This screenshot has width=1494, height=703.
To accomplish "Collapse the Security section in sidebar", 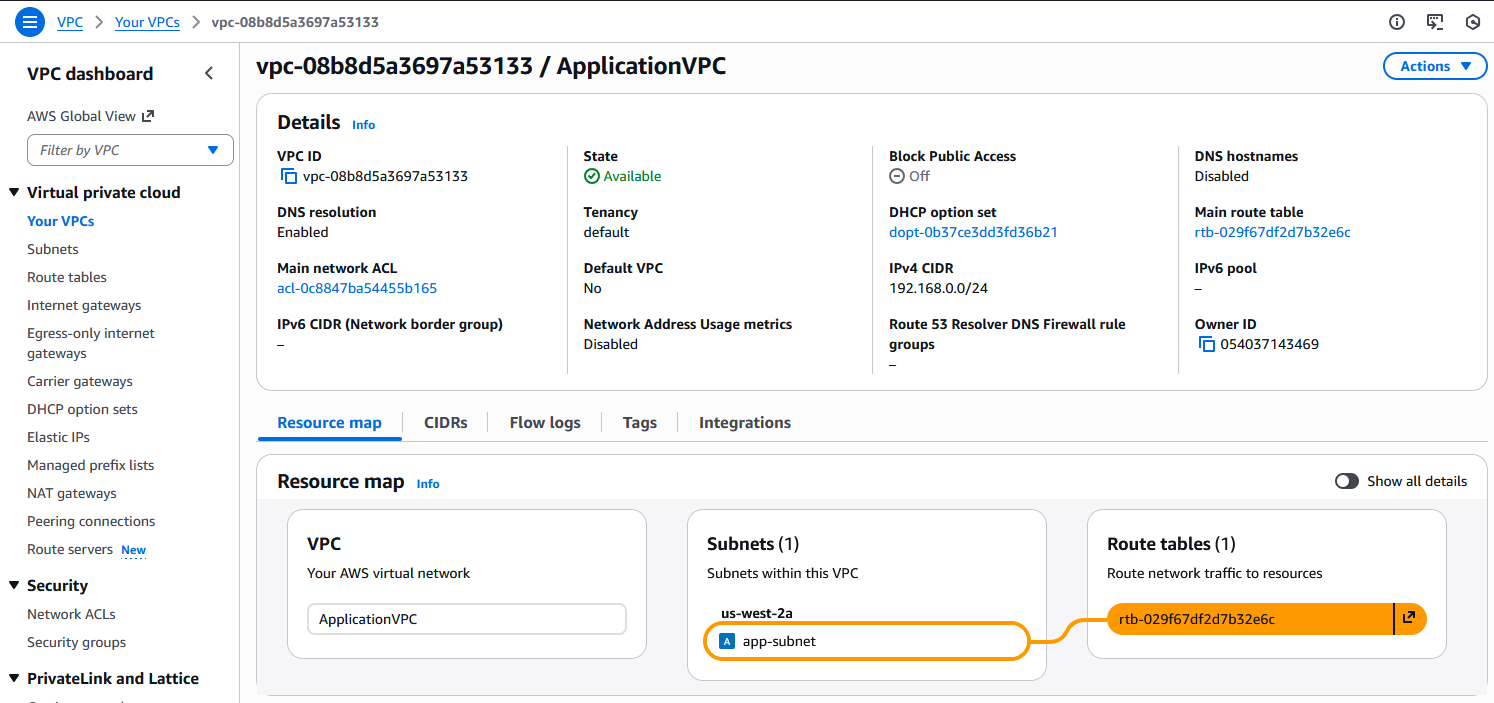I will [14, 585].
